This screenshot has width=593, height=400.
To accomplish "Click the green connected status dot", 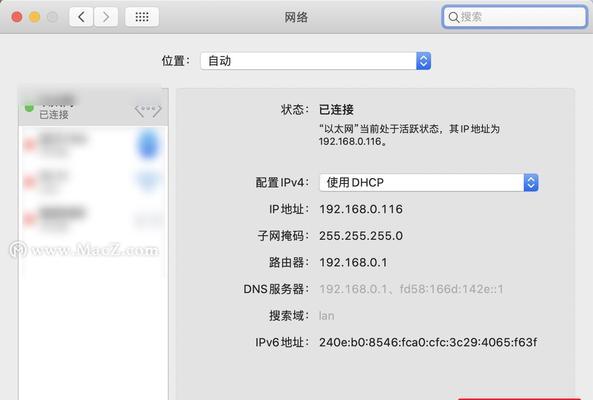I will click(29, 108).
